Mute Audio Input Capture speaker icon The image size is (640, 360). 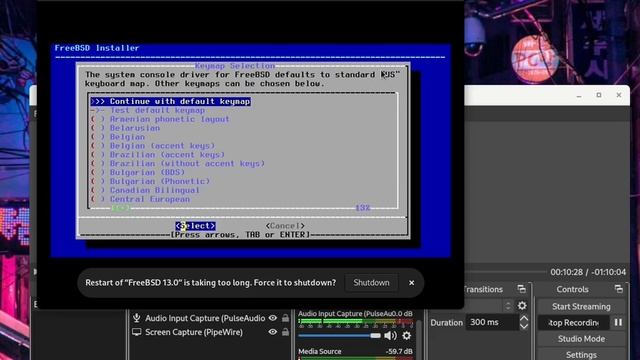[390, 336]
